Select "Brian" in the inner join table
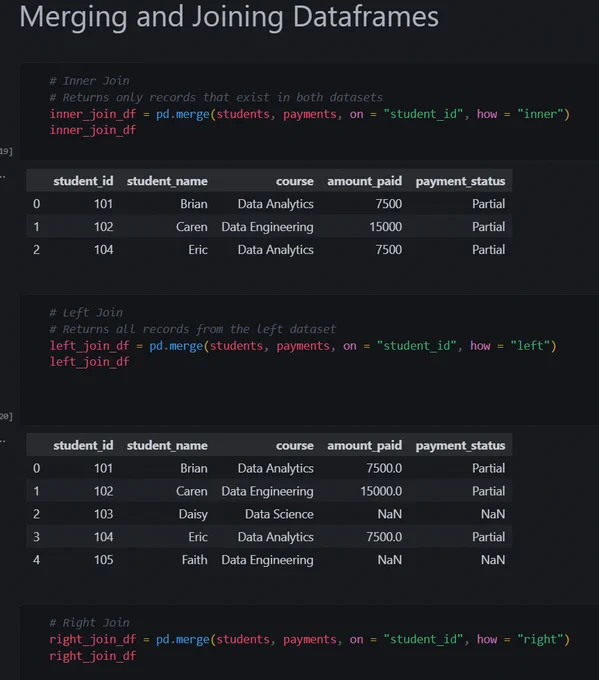Screen dimensions: 599x680 coord(194,204)
